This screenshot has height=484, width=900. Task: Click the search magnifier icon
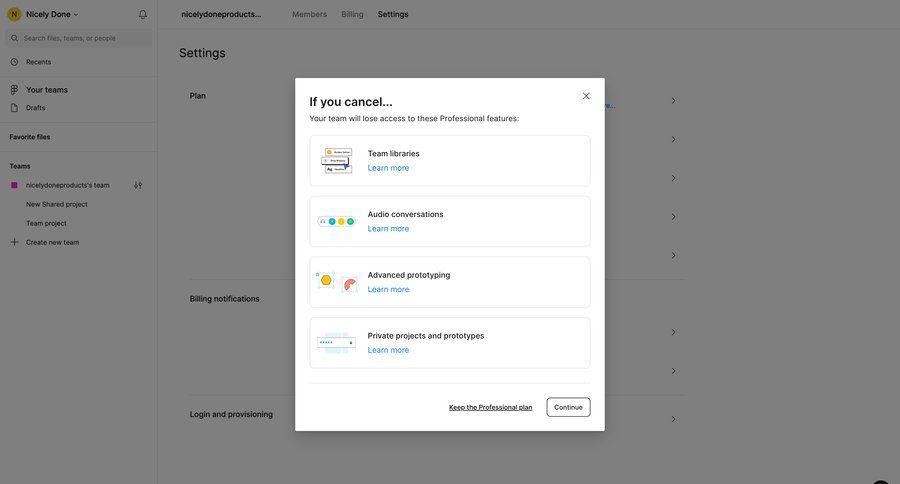pyautogui.click(x=14, y=38)
